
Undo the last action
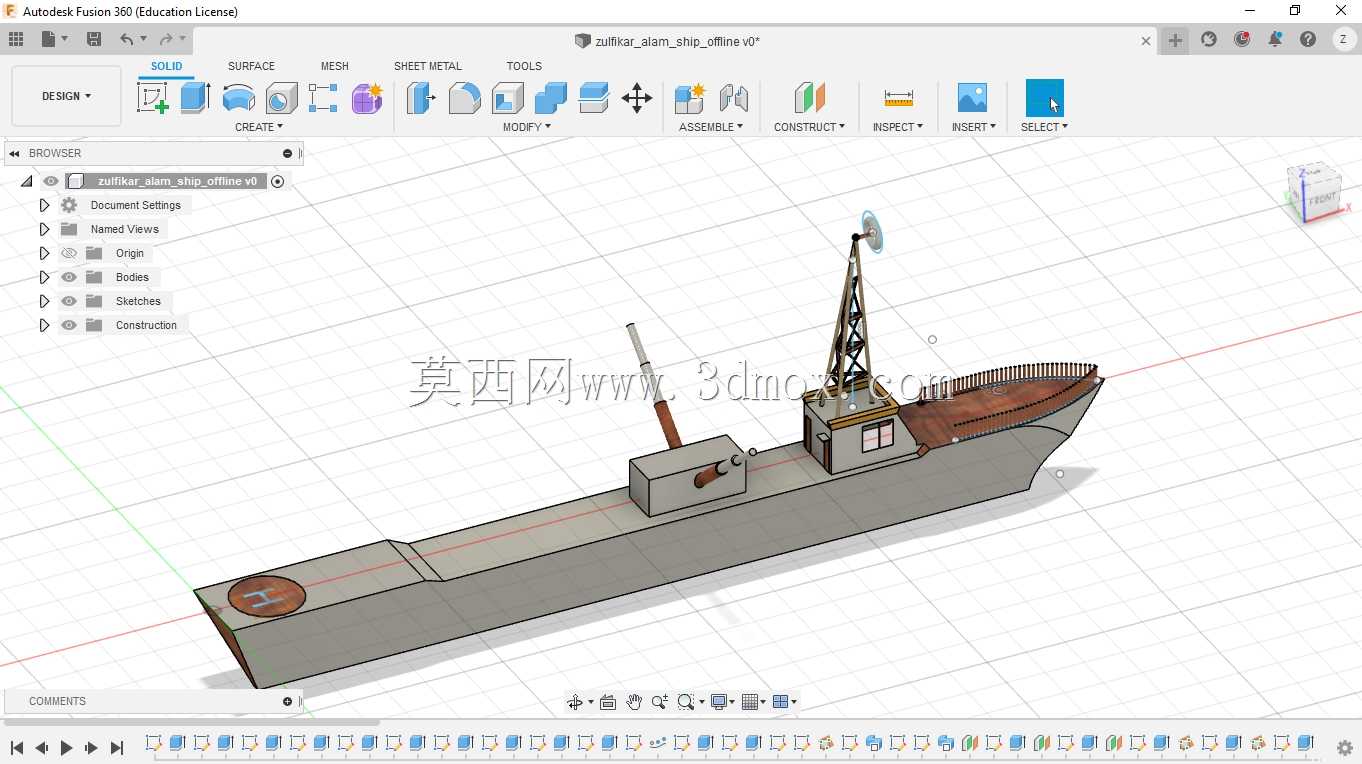point(127,39)
